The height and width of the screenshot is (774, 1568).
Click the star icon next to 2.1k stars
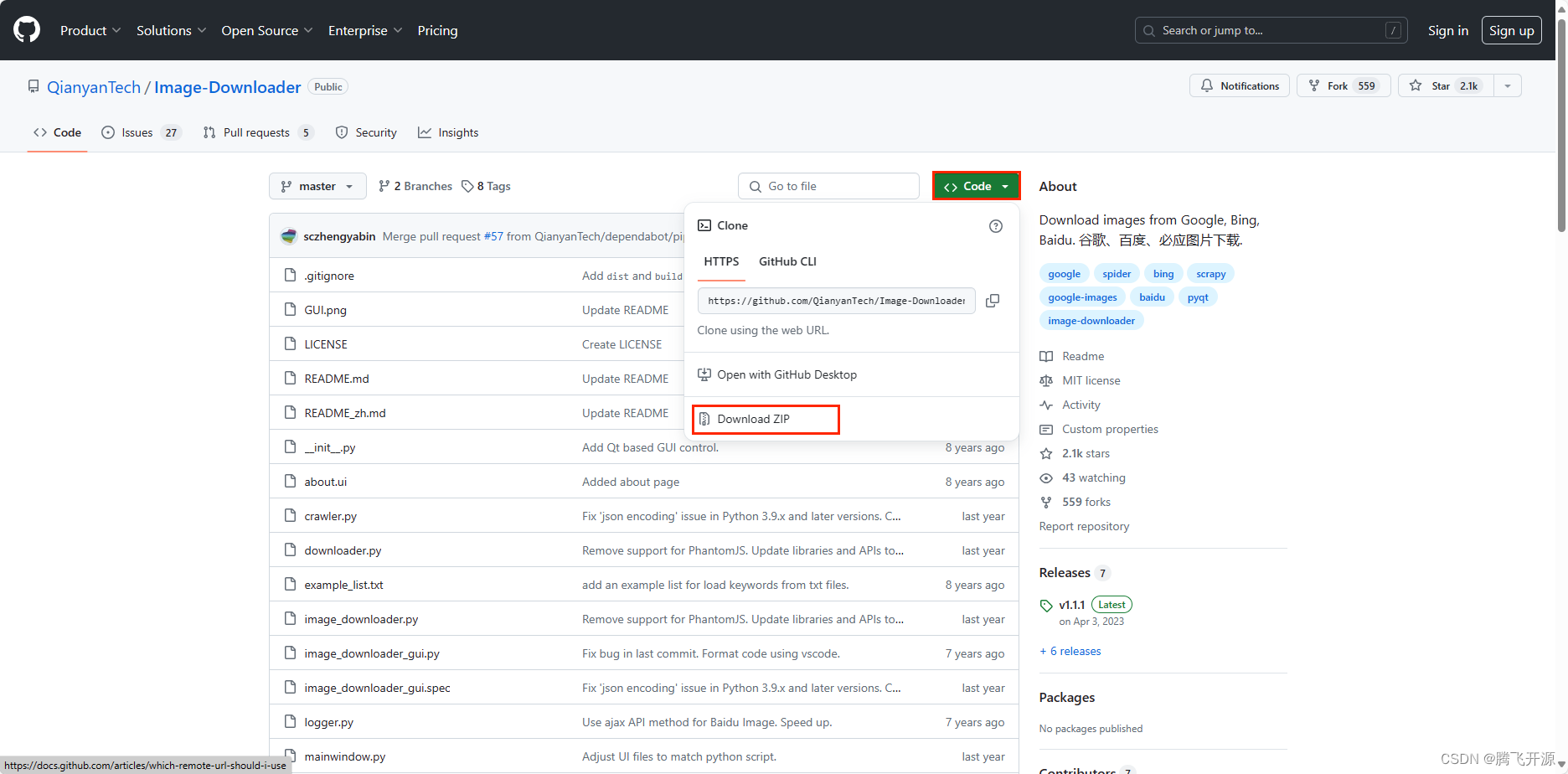point(1046,453)
